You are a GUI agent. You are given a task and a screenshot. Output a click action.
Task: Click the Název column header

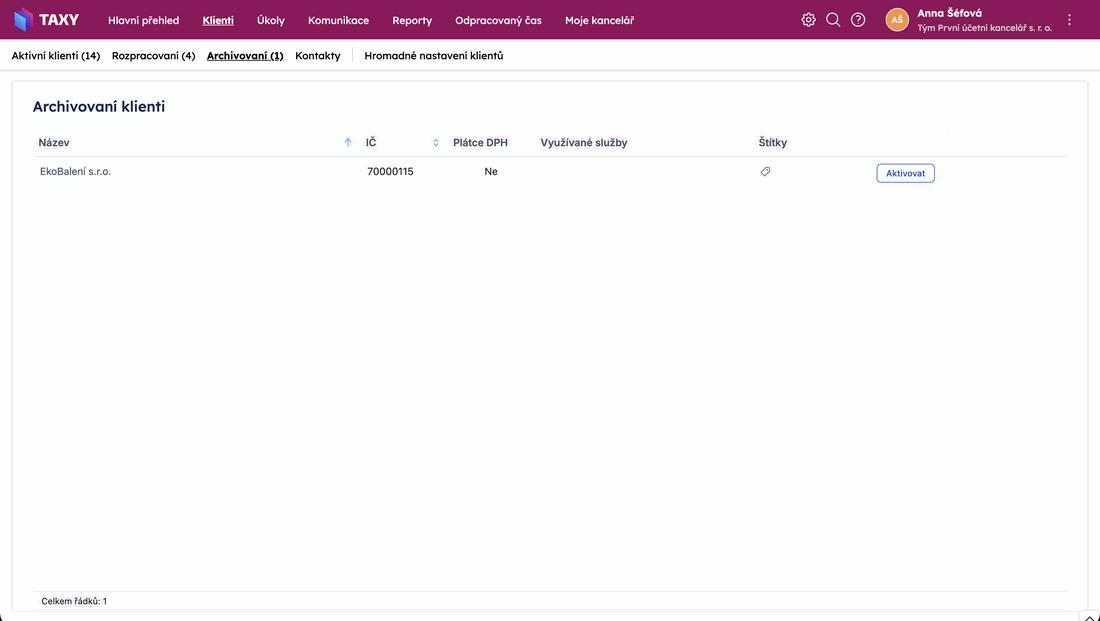click(x=54, y=142)
